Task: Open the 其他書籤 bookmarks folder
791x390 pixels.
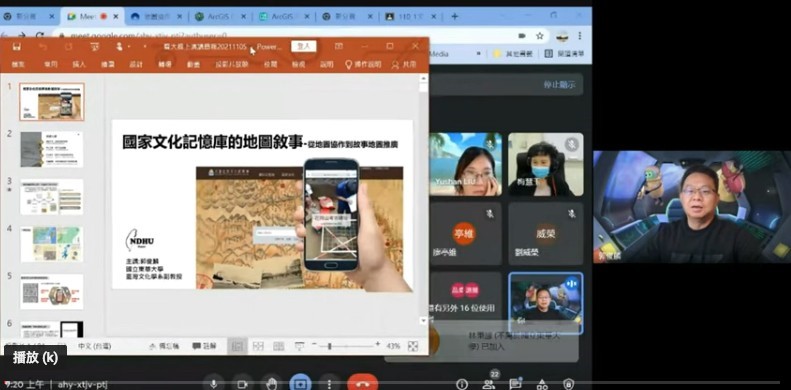Action: click(513, 53)
